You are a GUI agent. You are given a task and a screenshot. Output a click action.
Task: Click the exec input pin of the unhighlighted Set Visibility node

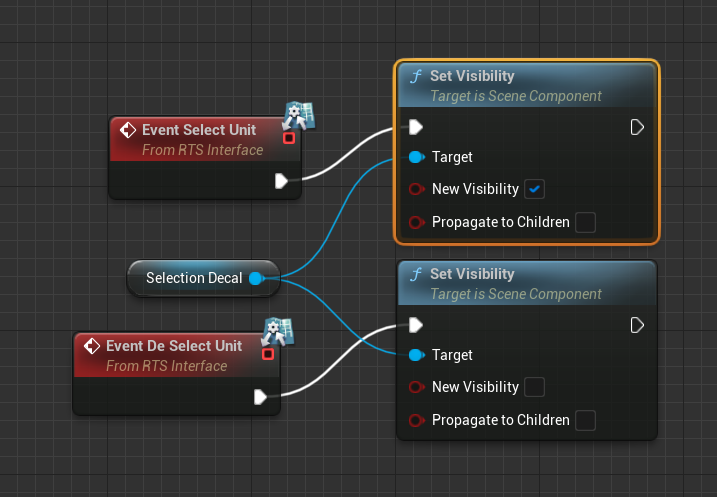tap(416, 325)
